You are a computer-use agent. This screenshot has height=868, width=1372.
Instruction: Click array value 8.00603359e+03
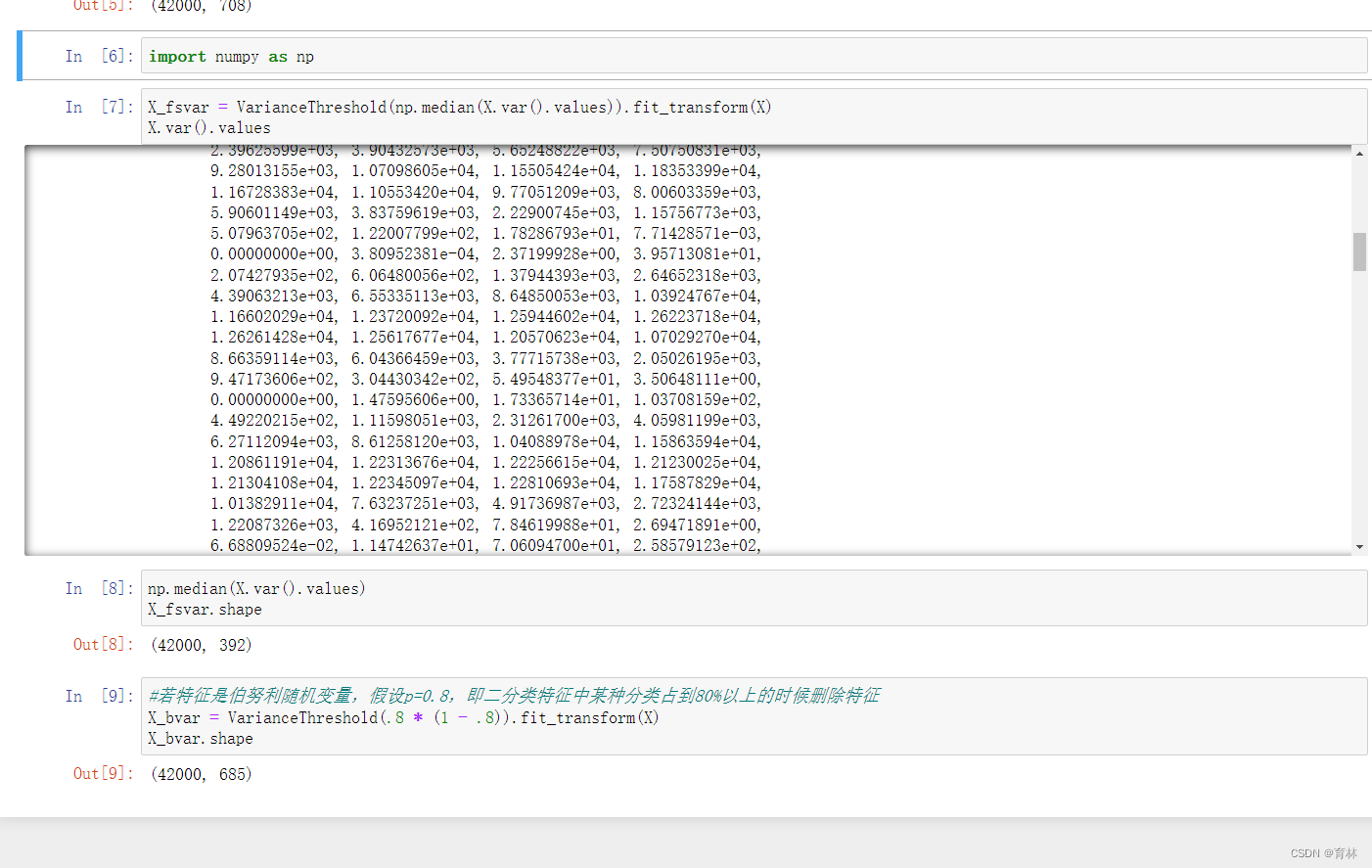[696, 192]
